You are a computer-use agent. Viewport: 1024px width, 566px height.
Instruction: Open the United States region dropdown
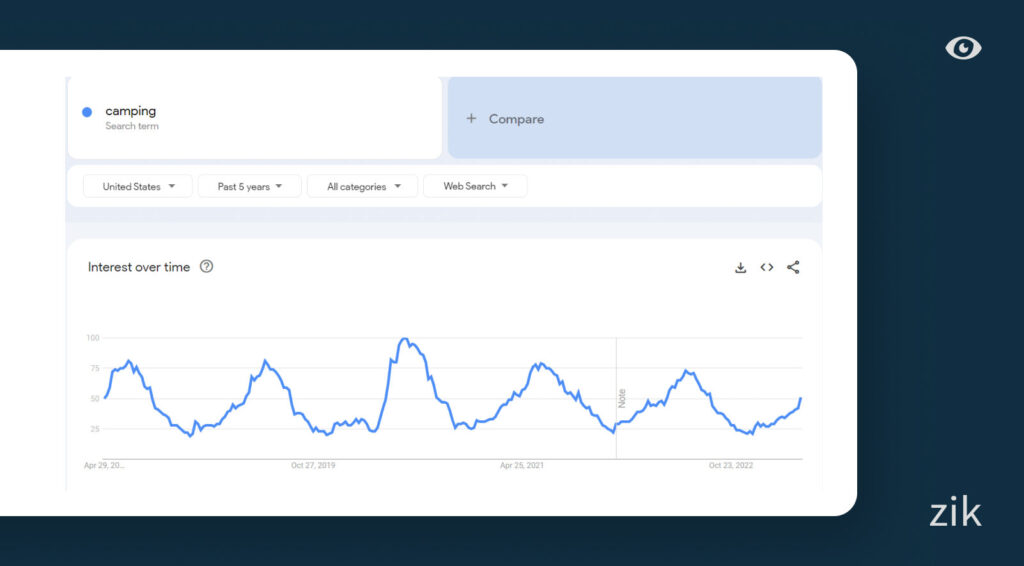tap(138, 186)
